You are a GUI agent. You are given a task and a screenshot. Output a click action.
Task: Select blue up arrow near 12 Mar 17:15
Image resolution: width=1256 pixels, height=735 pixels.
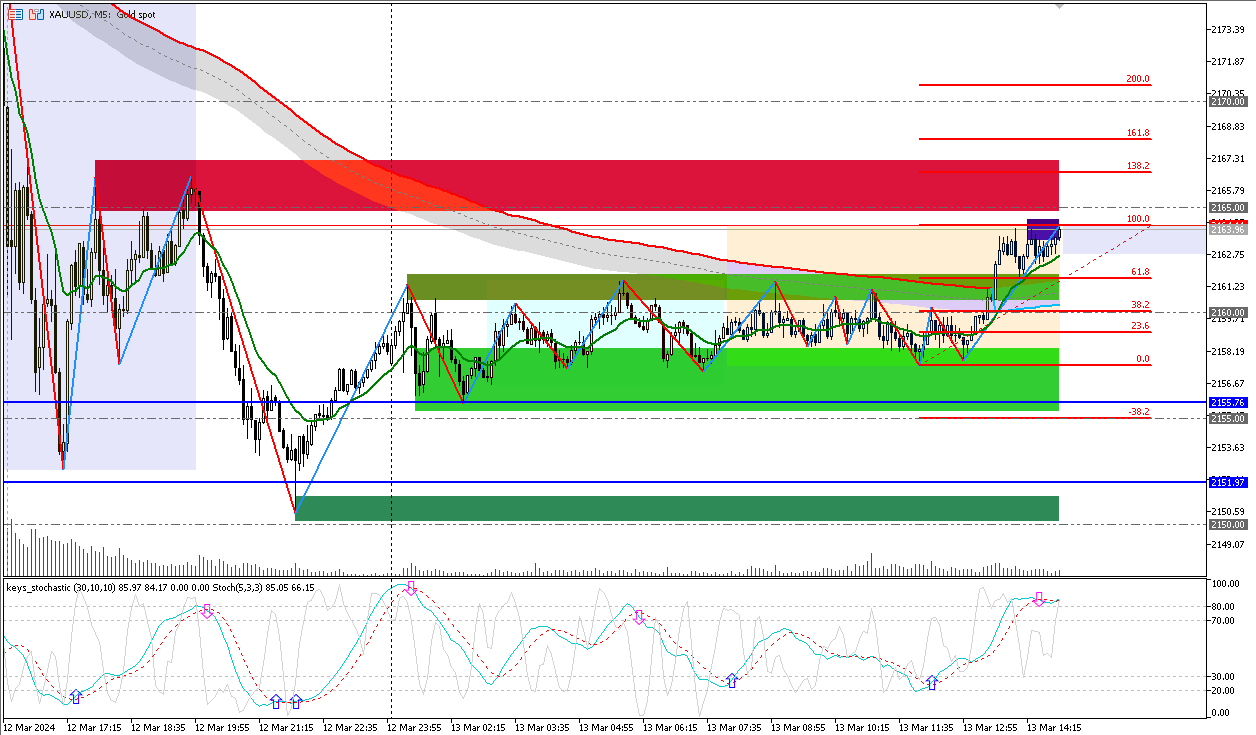(75, 696)
